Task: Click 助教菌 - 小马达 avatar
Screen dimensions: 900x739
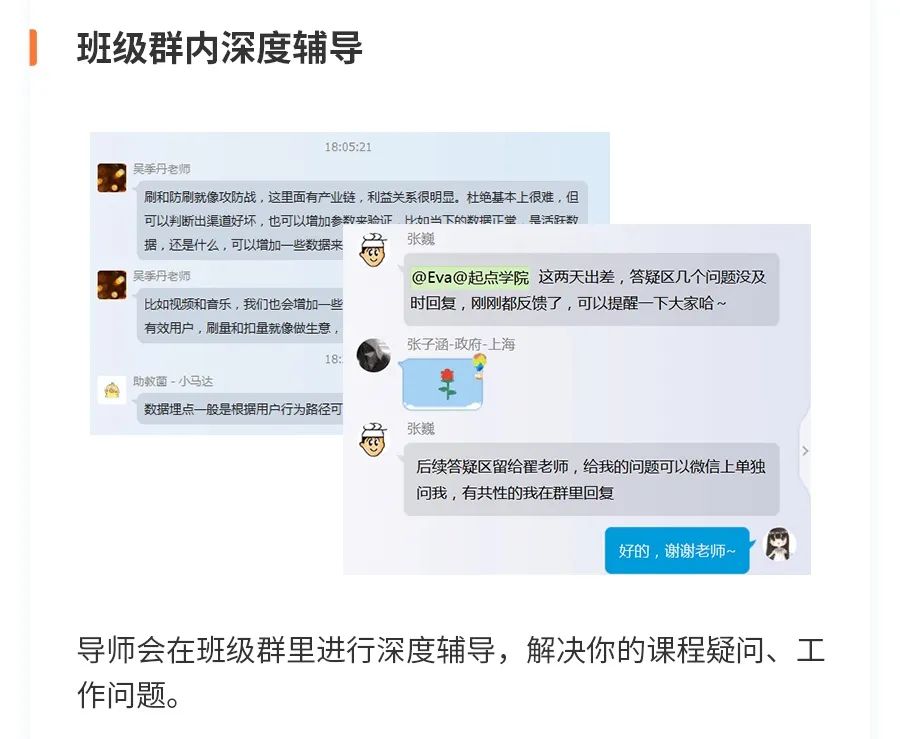Action: click(x=111, y=391)
